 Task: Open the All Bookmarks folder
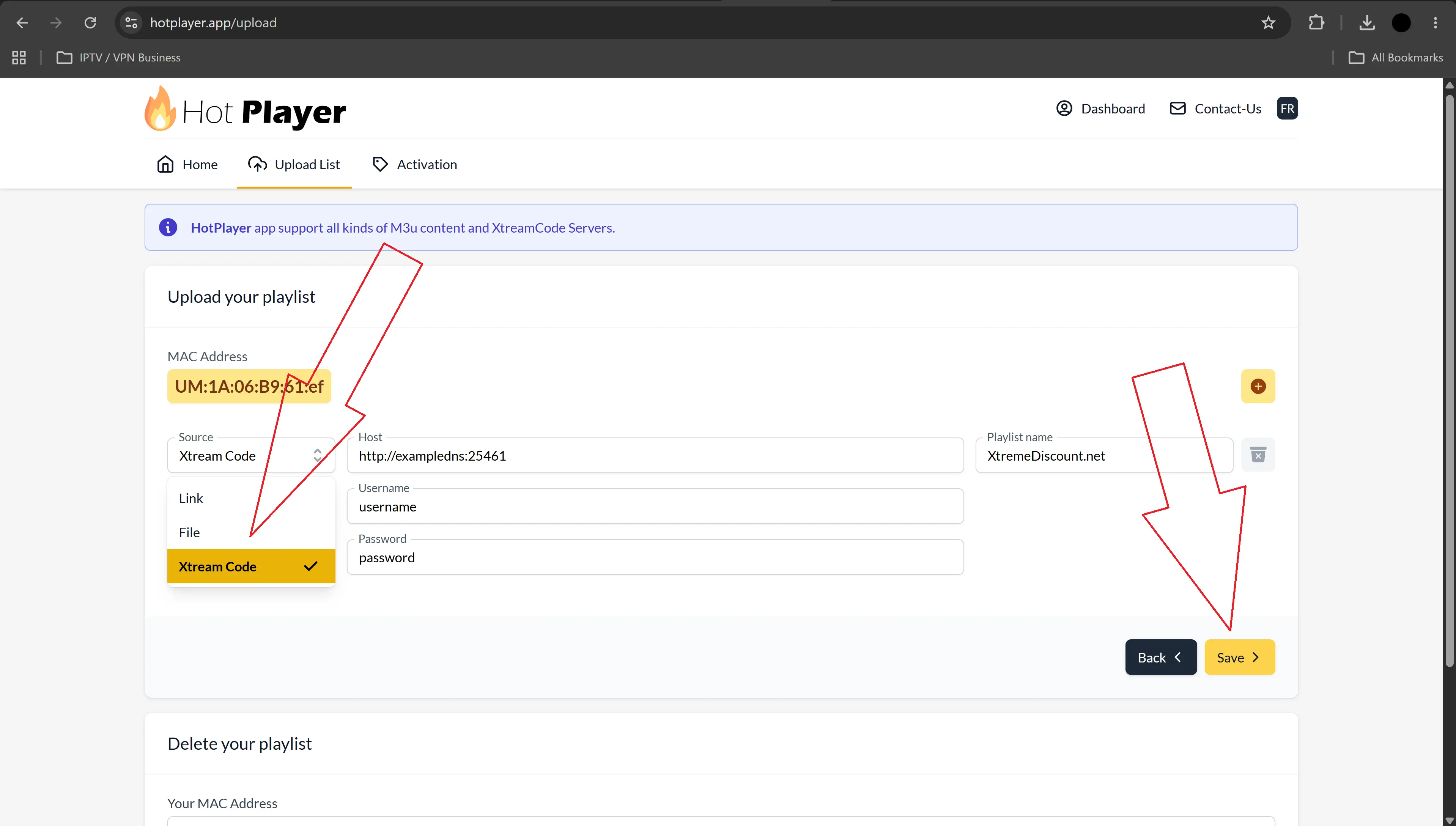[x=1396, y=57]
